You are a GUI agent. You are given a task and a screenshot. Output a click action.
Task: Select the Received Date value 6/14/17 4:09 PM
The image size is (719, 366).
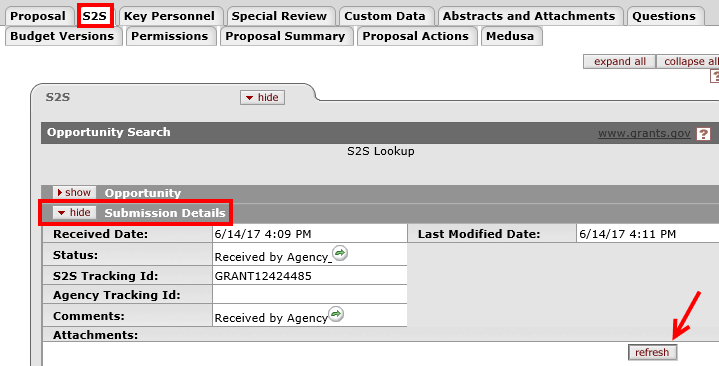click(x=263, y=234)
